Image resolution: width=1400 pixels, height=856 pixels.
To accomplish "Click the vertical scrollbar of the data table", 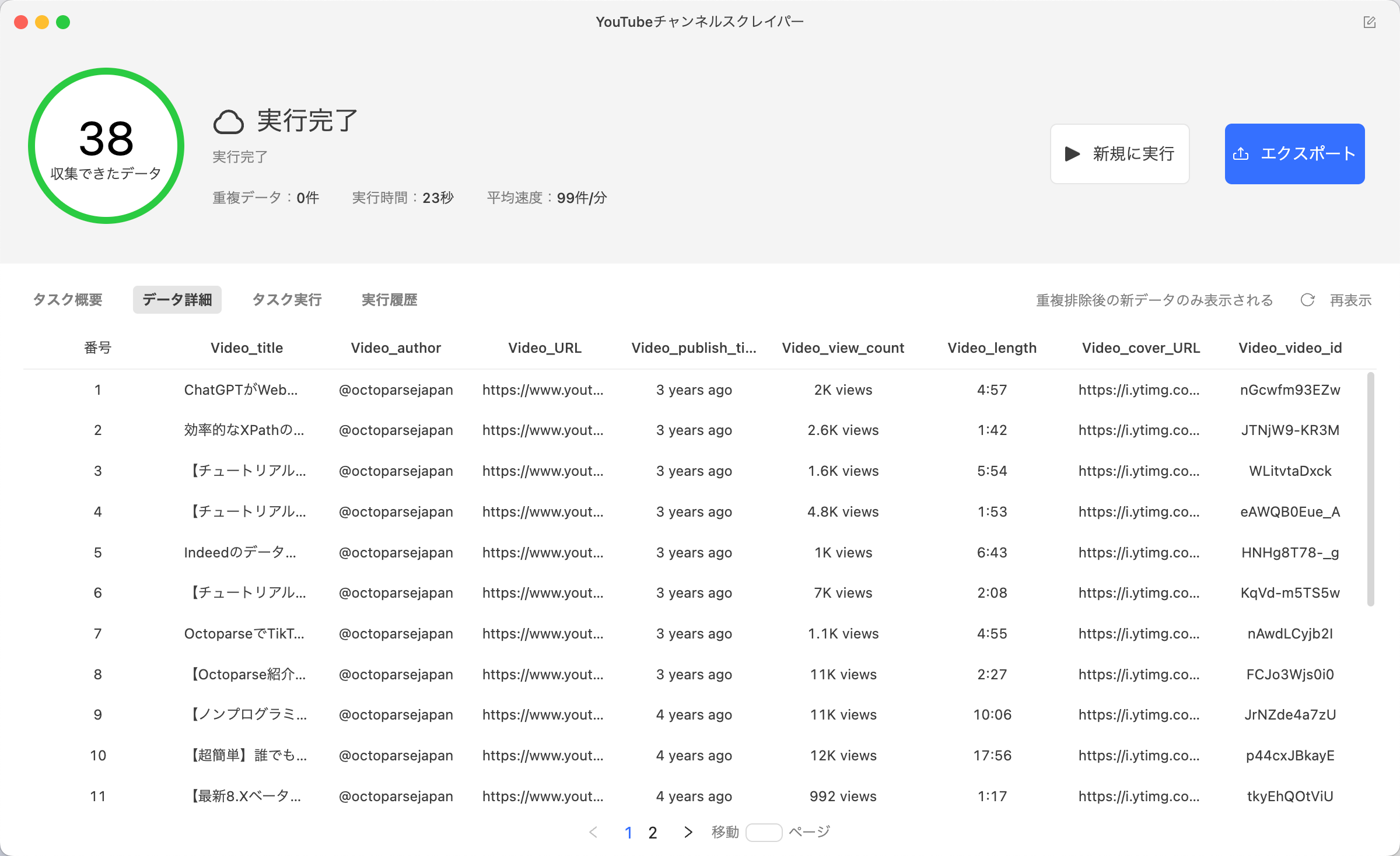I will point(1371,490).
